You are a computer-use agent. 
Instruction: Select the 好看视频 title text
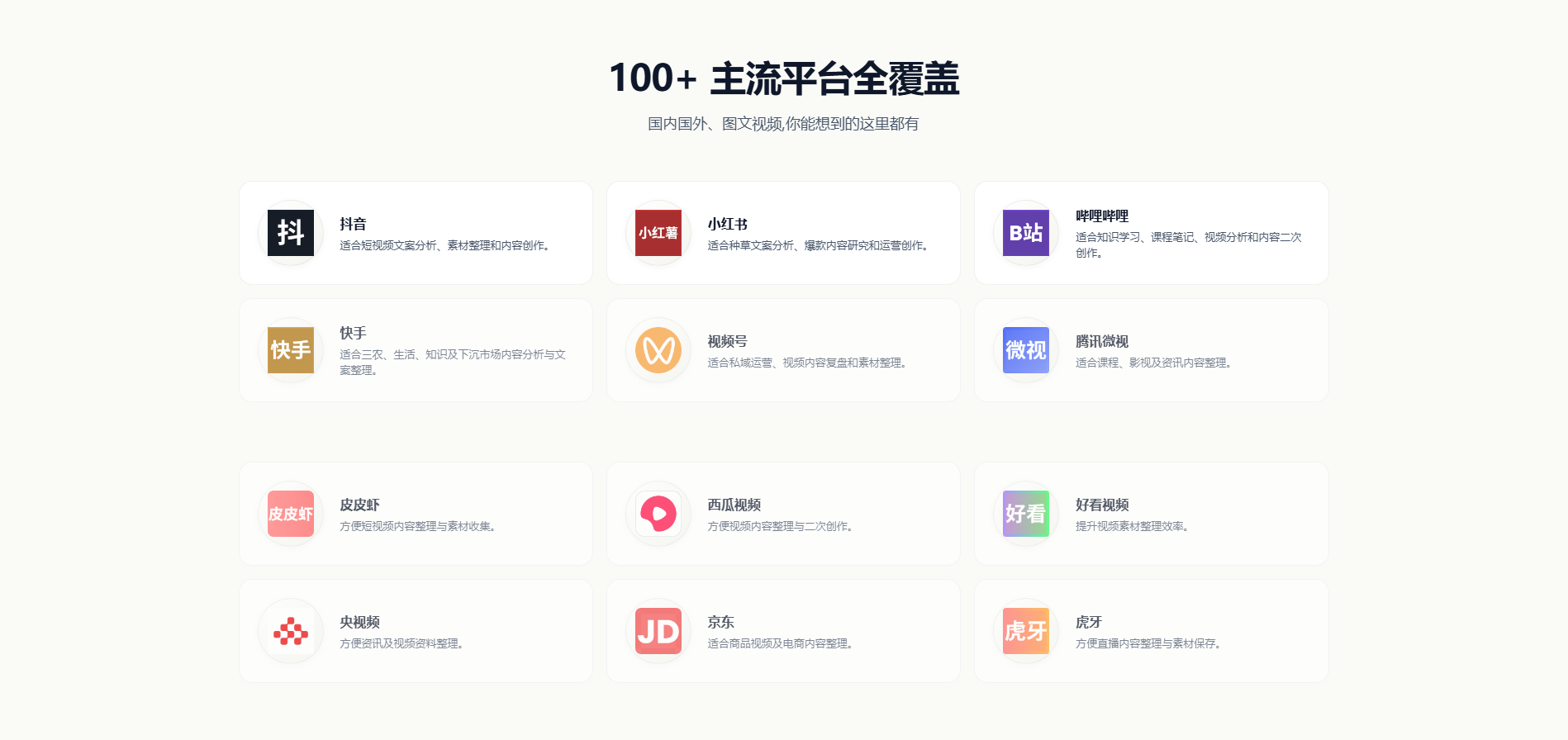pos(1102,505)
